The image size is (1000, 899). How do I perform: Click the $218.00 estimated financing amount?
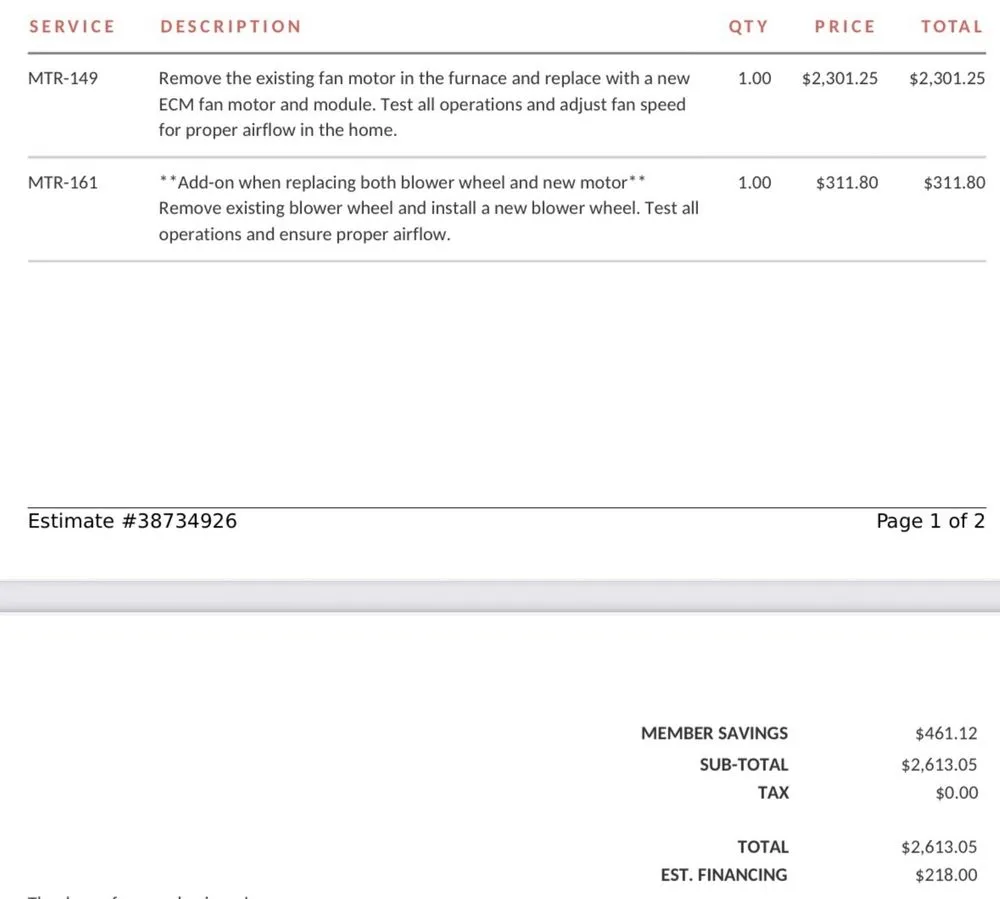946,875
